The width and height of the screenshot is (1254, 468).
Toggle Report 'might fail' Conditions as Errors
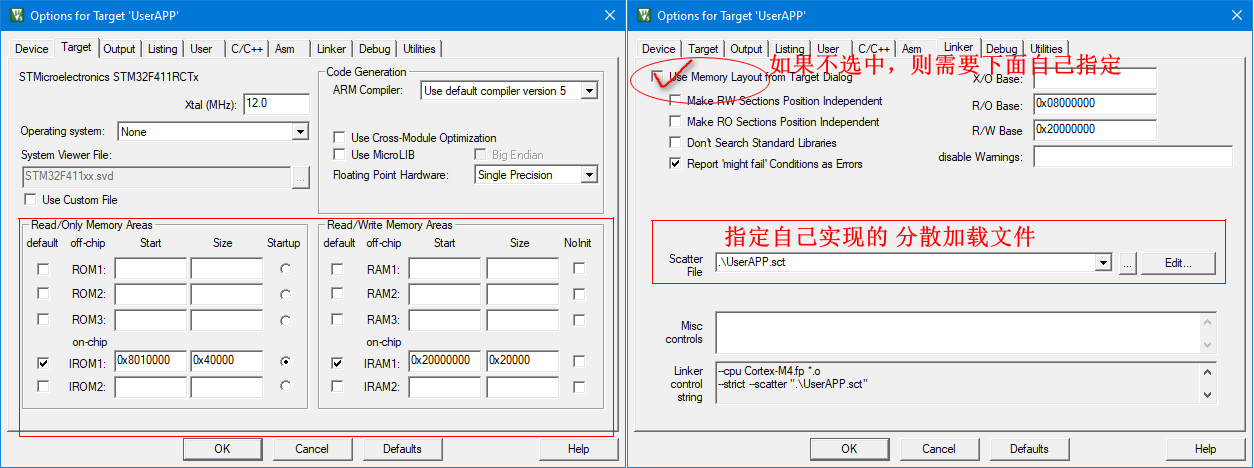[x=675, y=164]
